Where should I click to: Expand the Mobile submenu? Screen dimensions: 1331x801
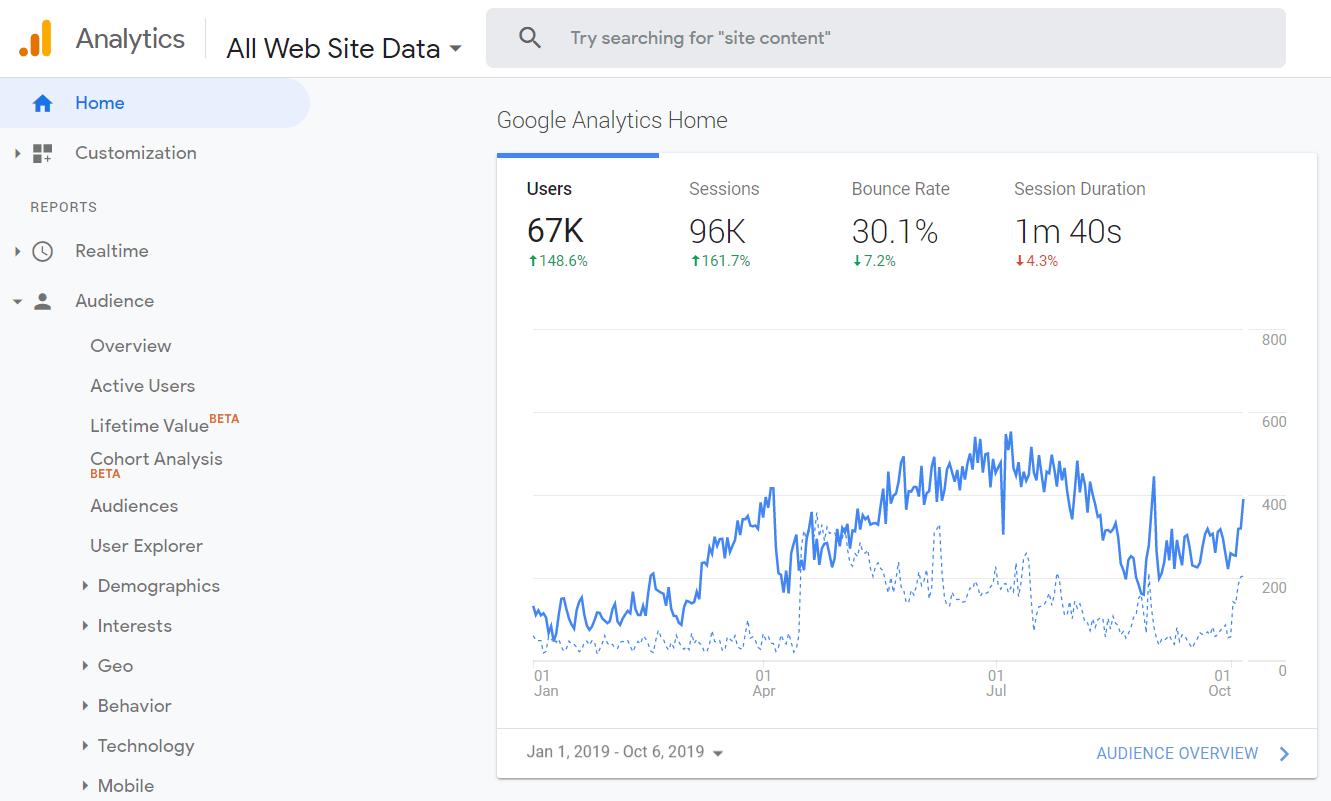(85, 786)
